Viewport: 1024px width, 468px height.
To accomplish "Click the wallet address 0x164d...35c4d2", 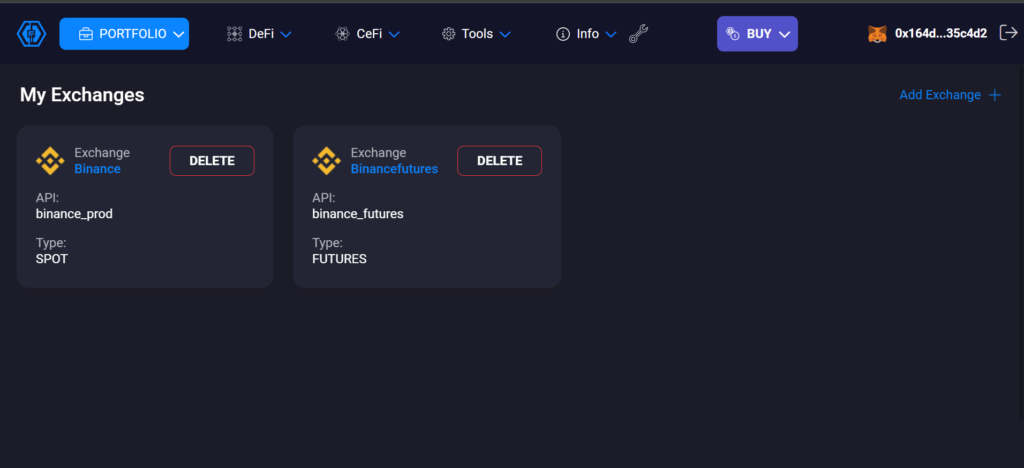I will tap(941, 34).
